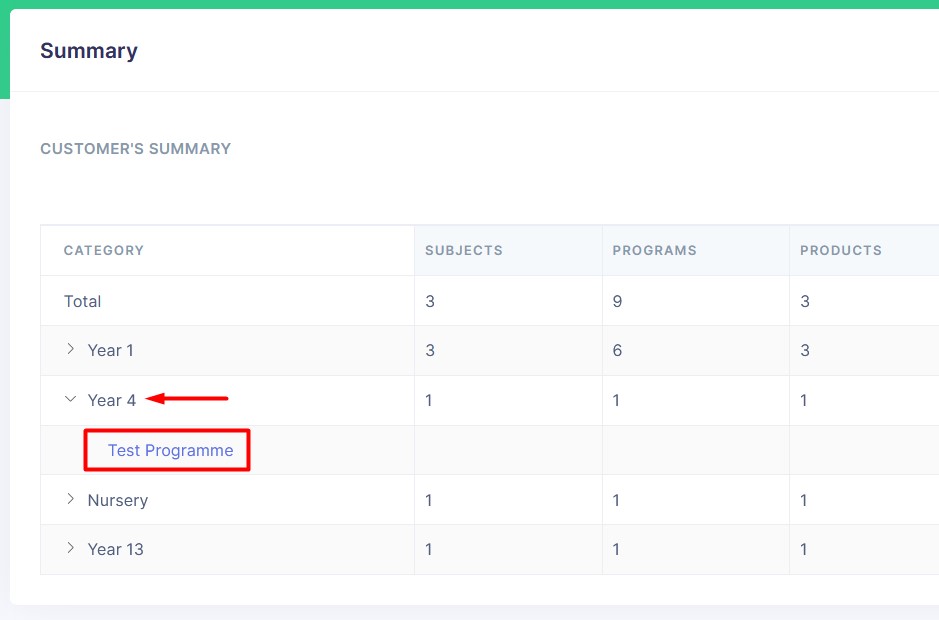This screenshot has height=620, width=939.
Task: Click the Total row's Programs value 9
Action: pos(617,301)
